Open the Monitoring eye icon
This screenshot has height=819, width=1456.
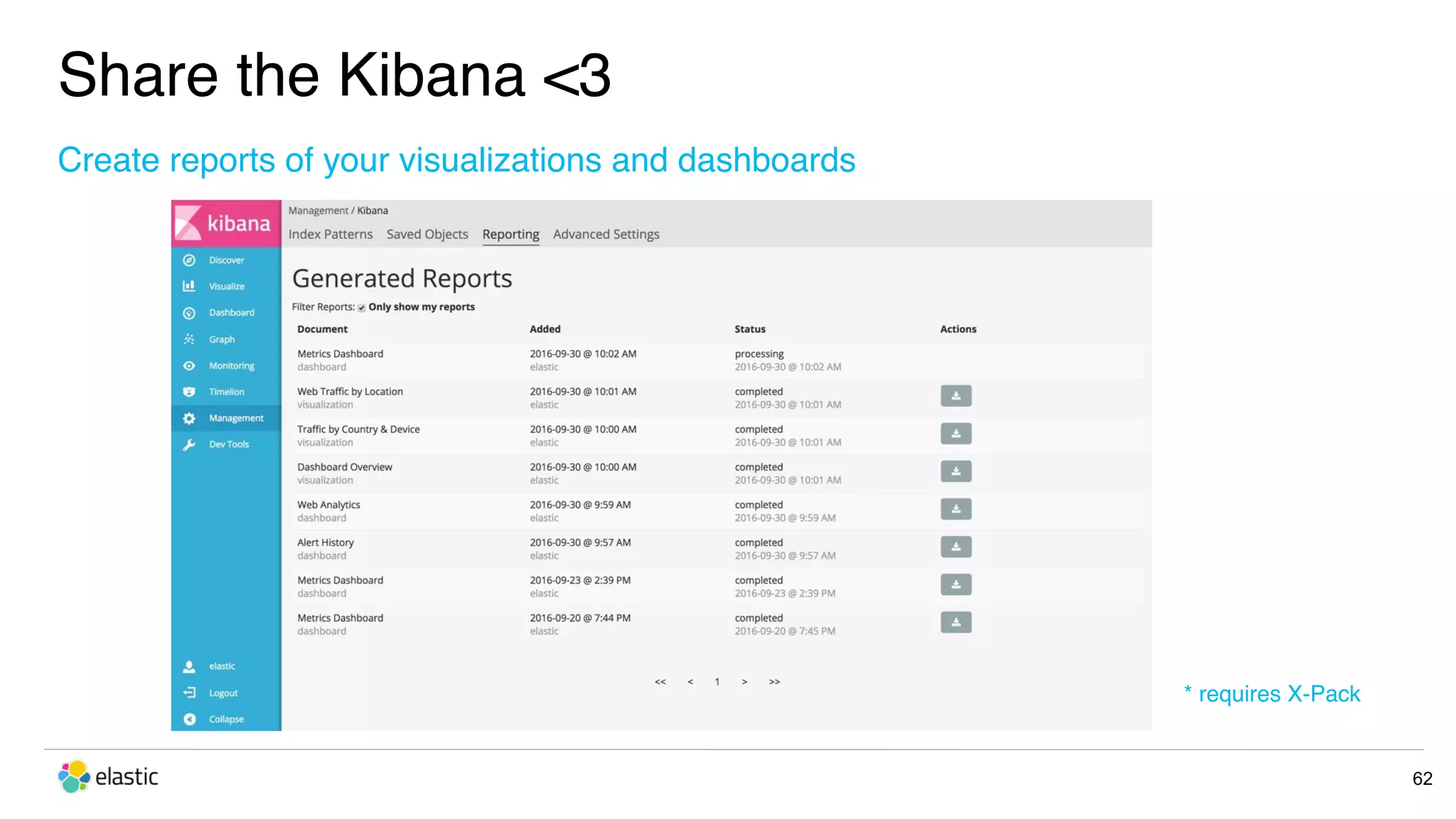(189, 365)
